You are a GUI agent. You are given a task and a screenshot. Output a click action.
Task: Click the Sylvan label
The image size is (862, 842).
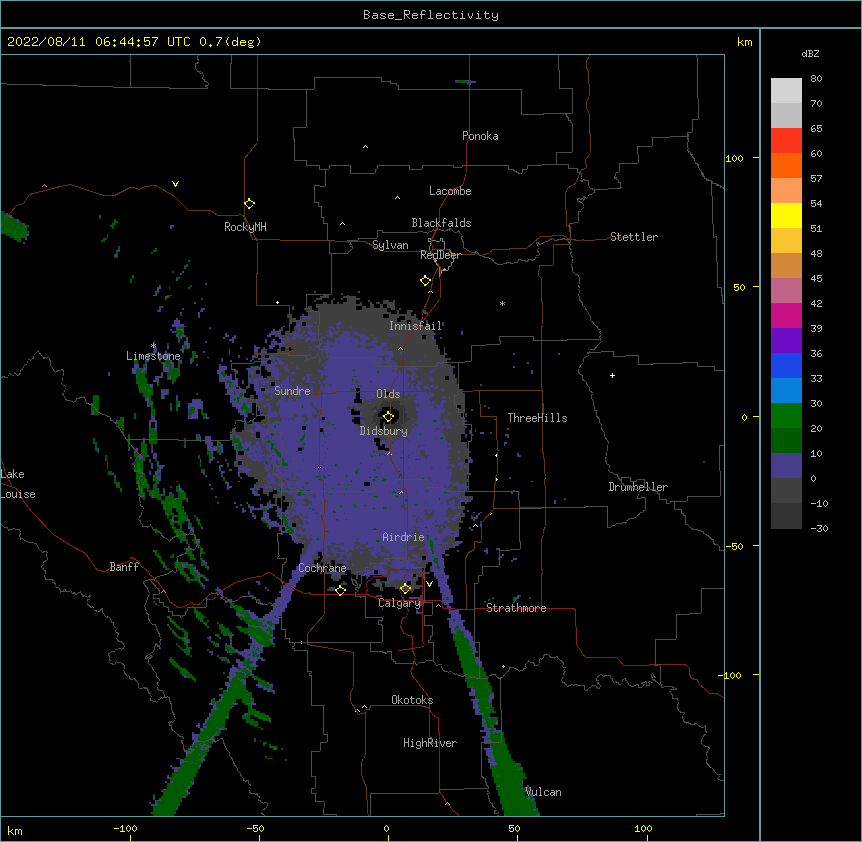pyautogui.click(x=390, y=245)
